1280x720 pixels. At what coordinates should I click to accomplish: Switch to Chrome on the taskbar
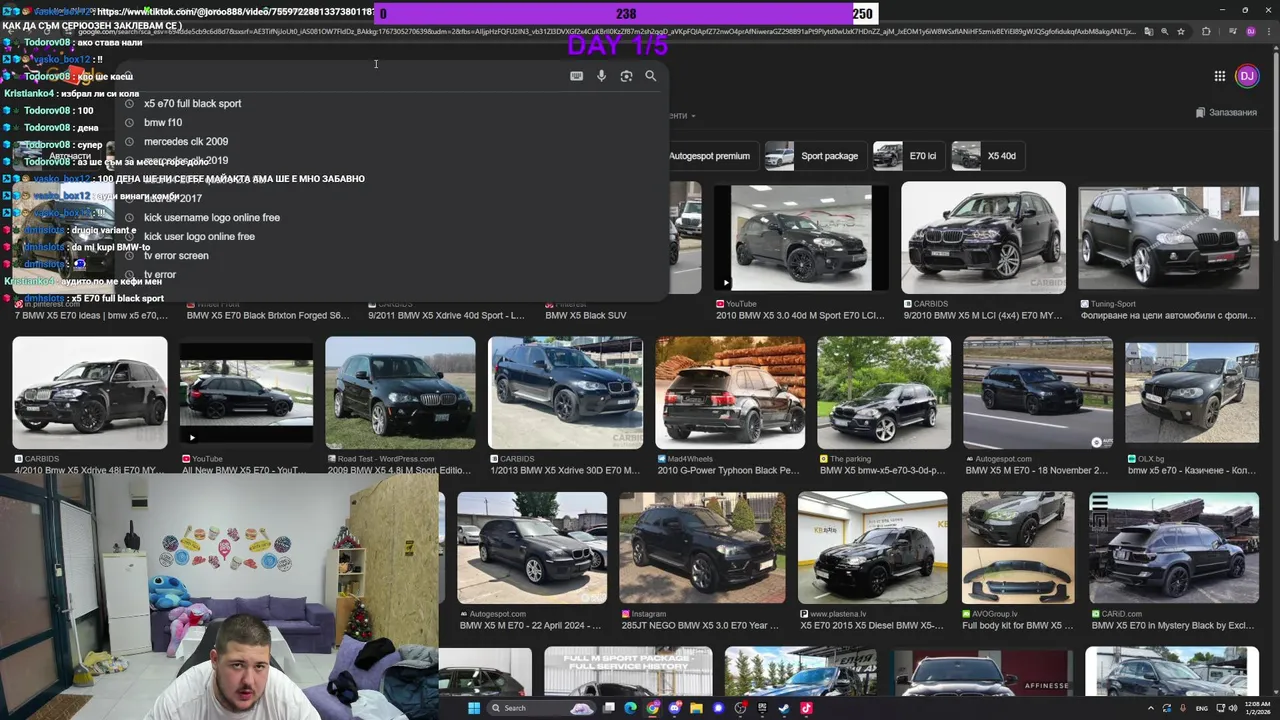[x=653, y=708]
